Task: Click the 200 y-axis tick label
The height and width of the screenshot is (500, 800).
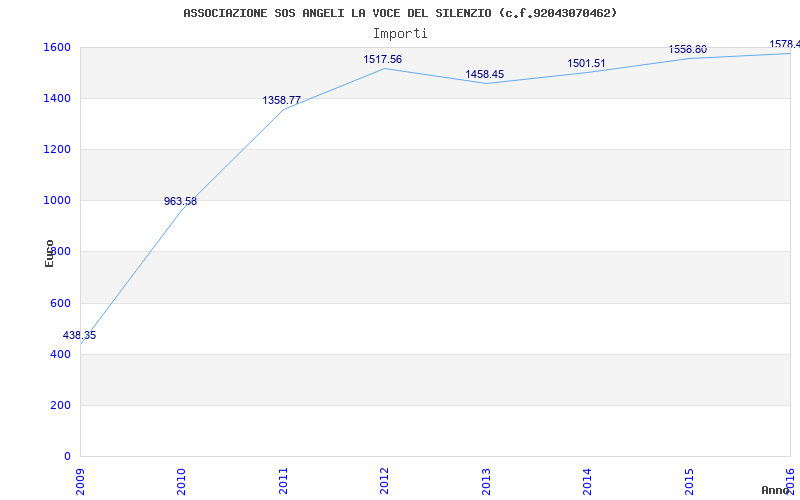Action: point(60,405)
